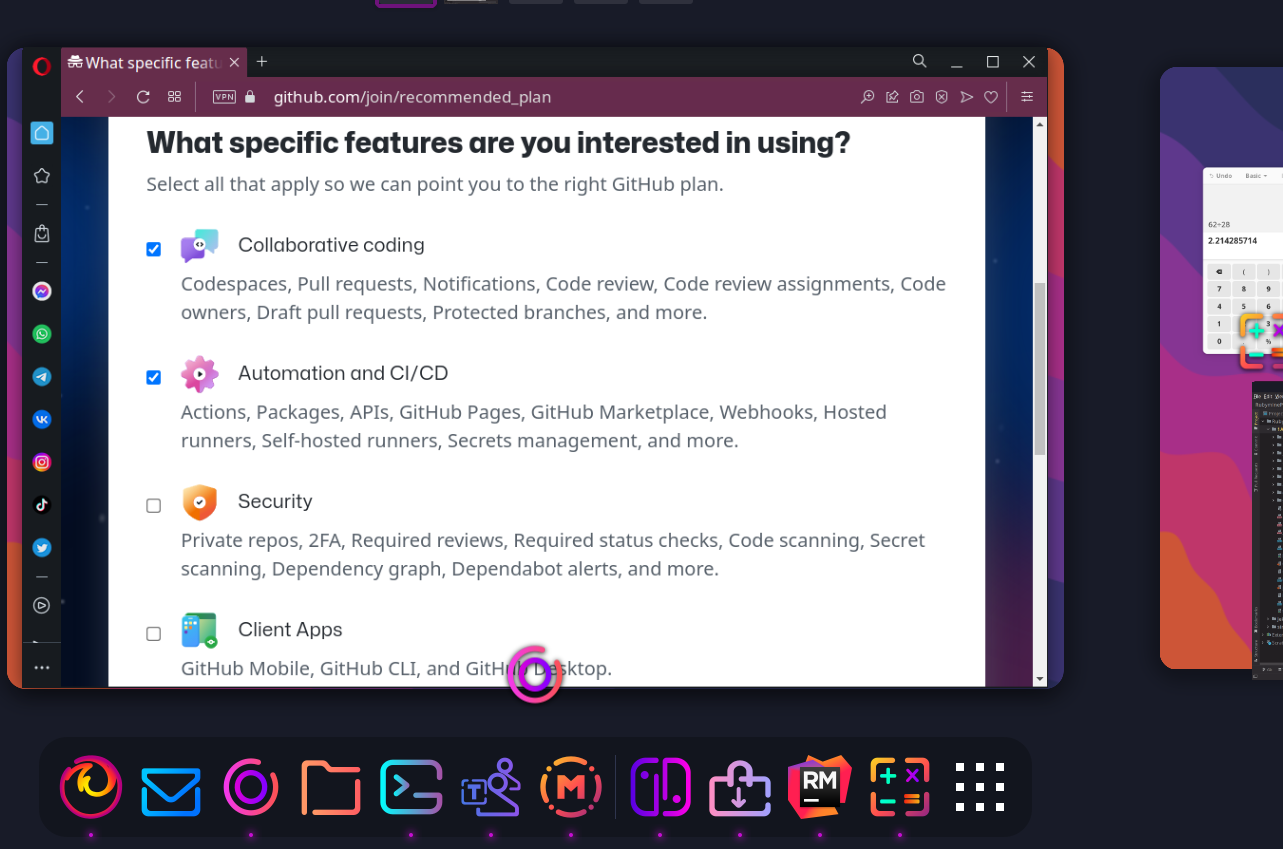
Task: Open Bookmarks star in Opera sidebar
Action: click(41, 176)
